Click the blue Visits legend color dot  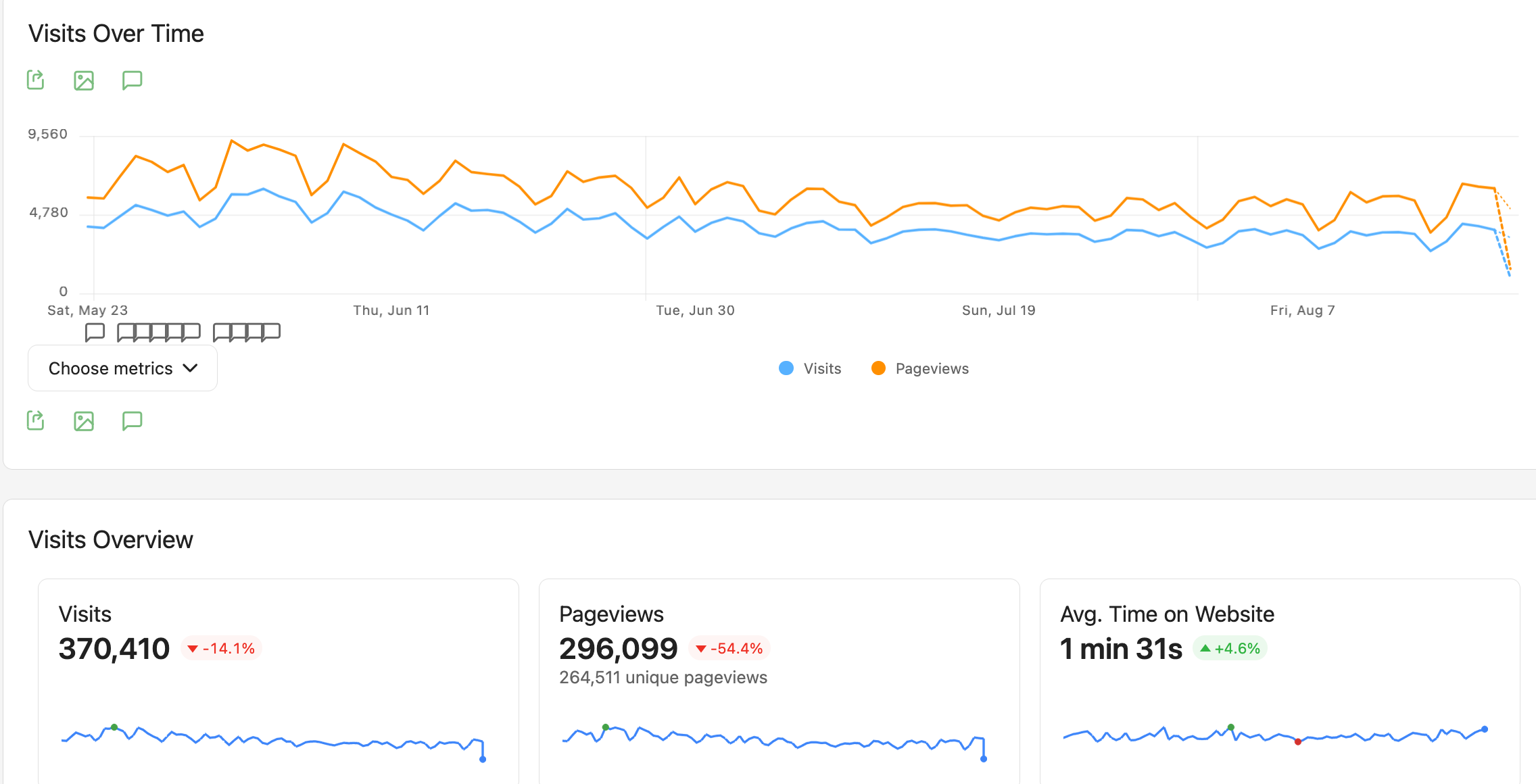(x=786, y=368)
